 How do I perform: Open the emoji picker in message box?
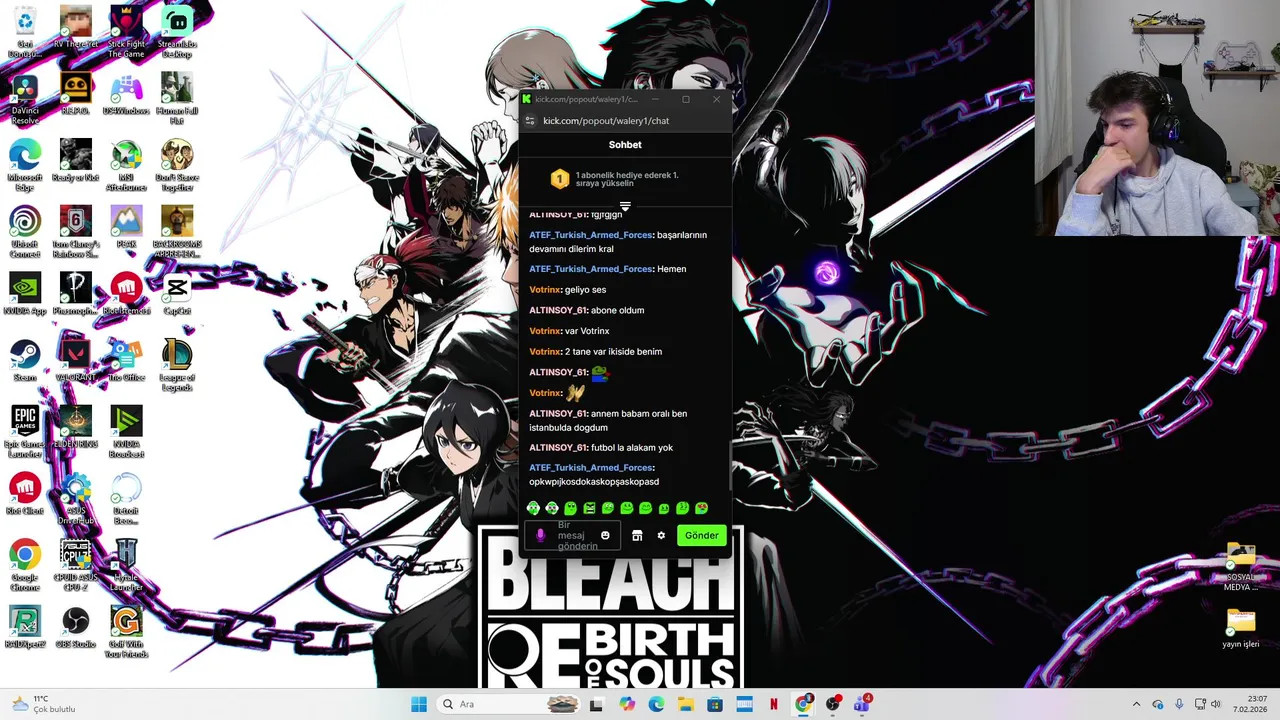coord(605,535)
